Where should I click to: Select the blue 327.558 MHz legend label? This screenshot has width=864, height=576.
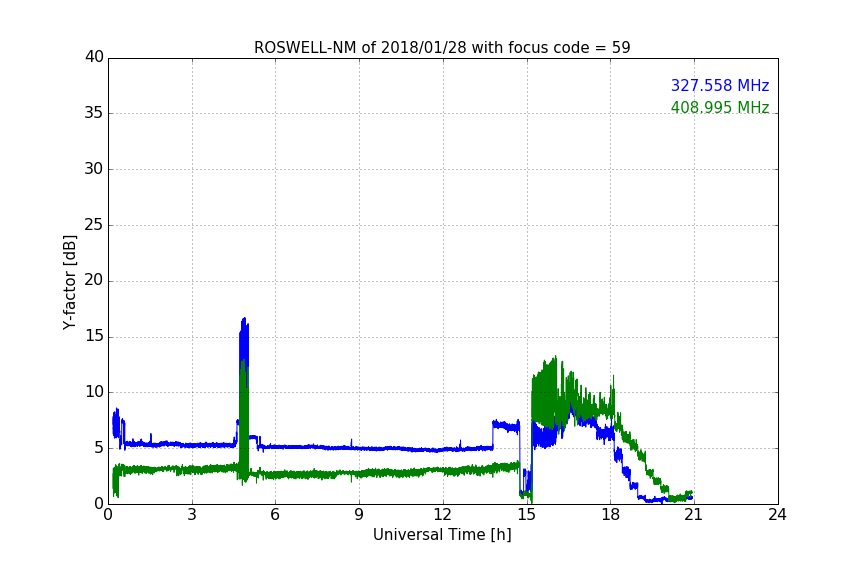click(x=720, y=85)
